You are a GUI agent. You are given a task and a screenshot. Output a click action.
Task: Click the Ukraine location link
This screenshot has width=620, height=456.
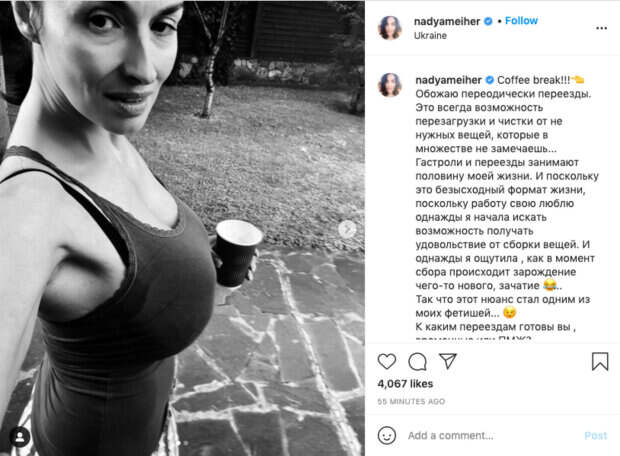click(430, 36)
